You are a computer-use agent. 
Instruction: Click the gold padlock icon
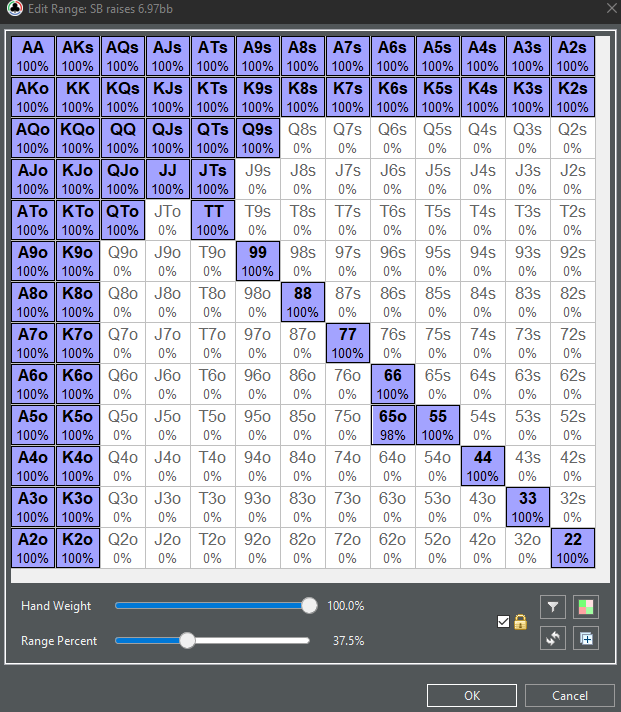(520, 622)
